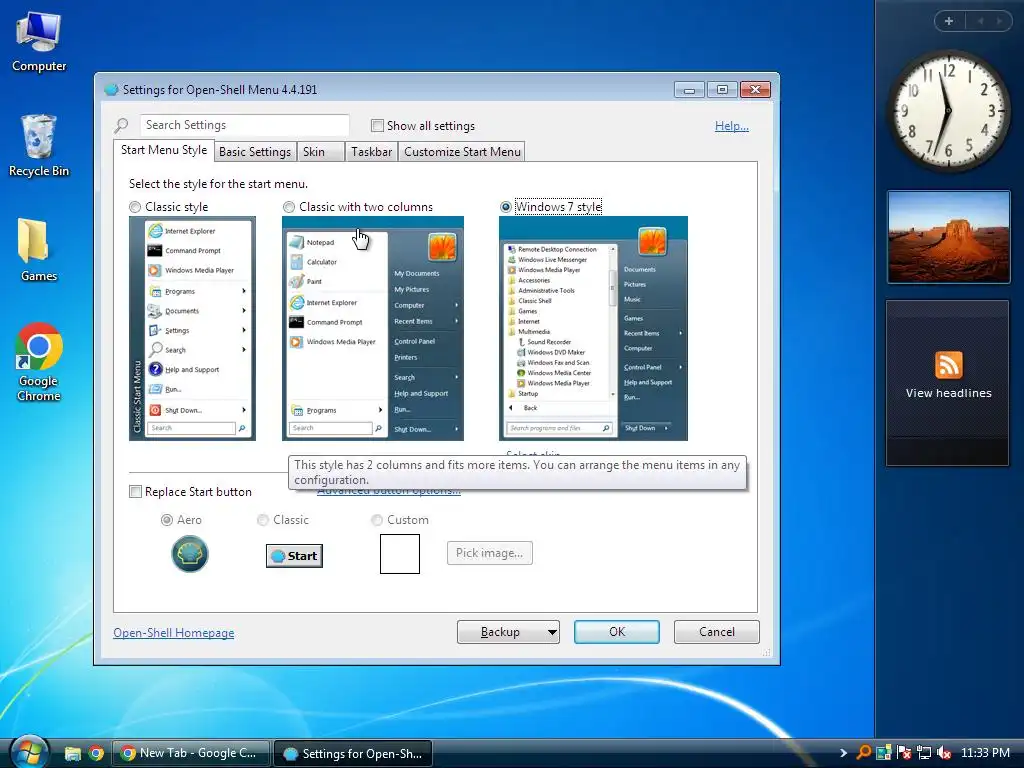This screenshot has width=1024, height=768.
Task: Select Classic with two columns radio button
Action: coord(289,207)
